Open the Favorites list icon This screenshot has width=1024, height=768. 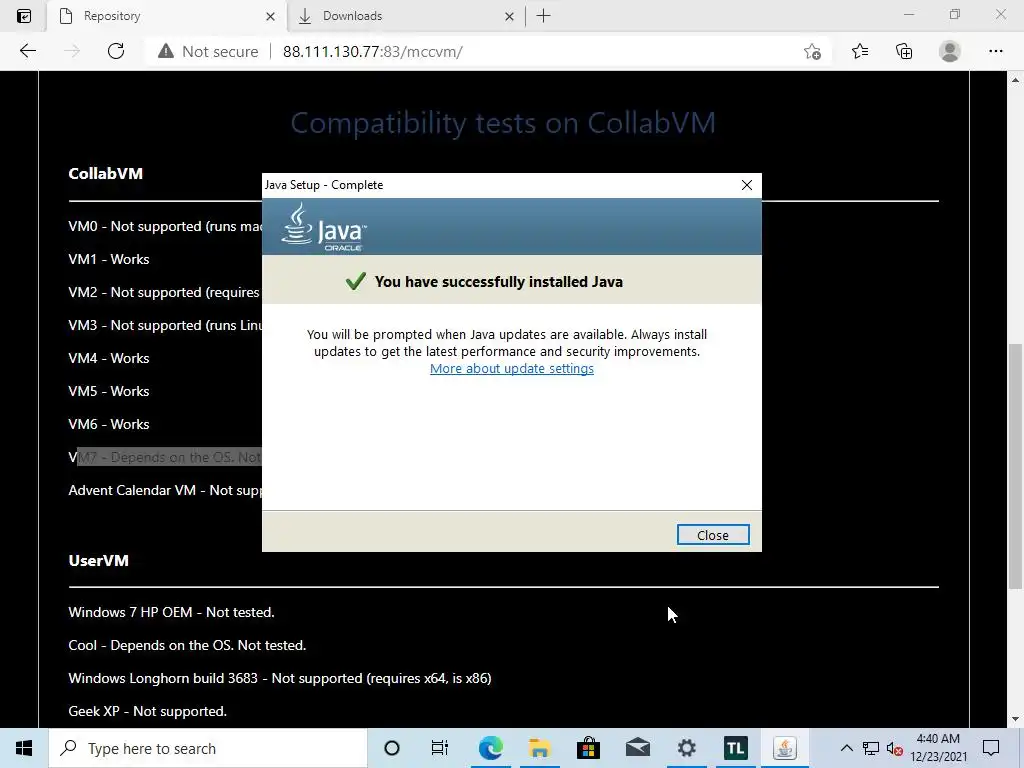point(860,51)
